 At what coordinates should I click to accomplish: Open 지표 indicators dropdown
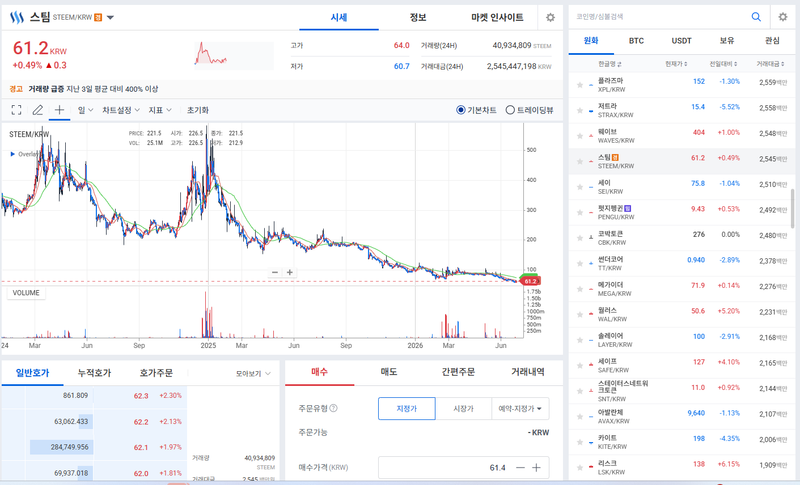coord(160,110)
